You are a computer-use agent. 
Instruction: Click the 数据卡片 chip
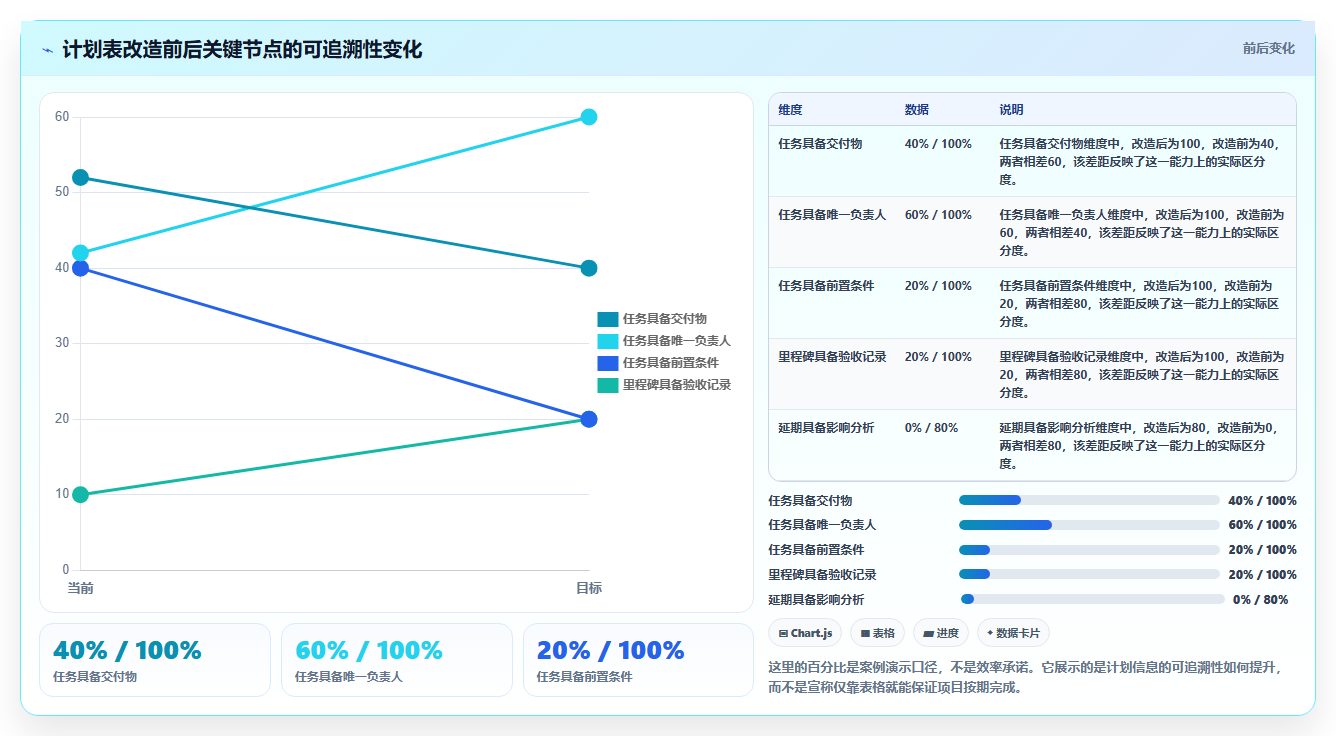coord(1013,633)
